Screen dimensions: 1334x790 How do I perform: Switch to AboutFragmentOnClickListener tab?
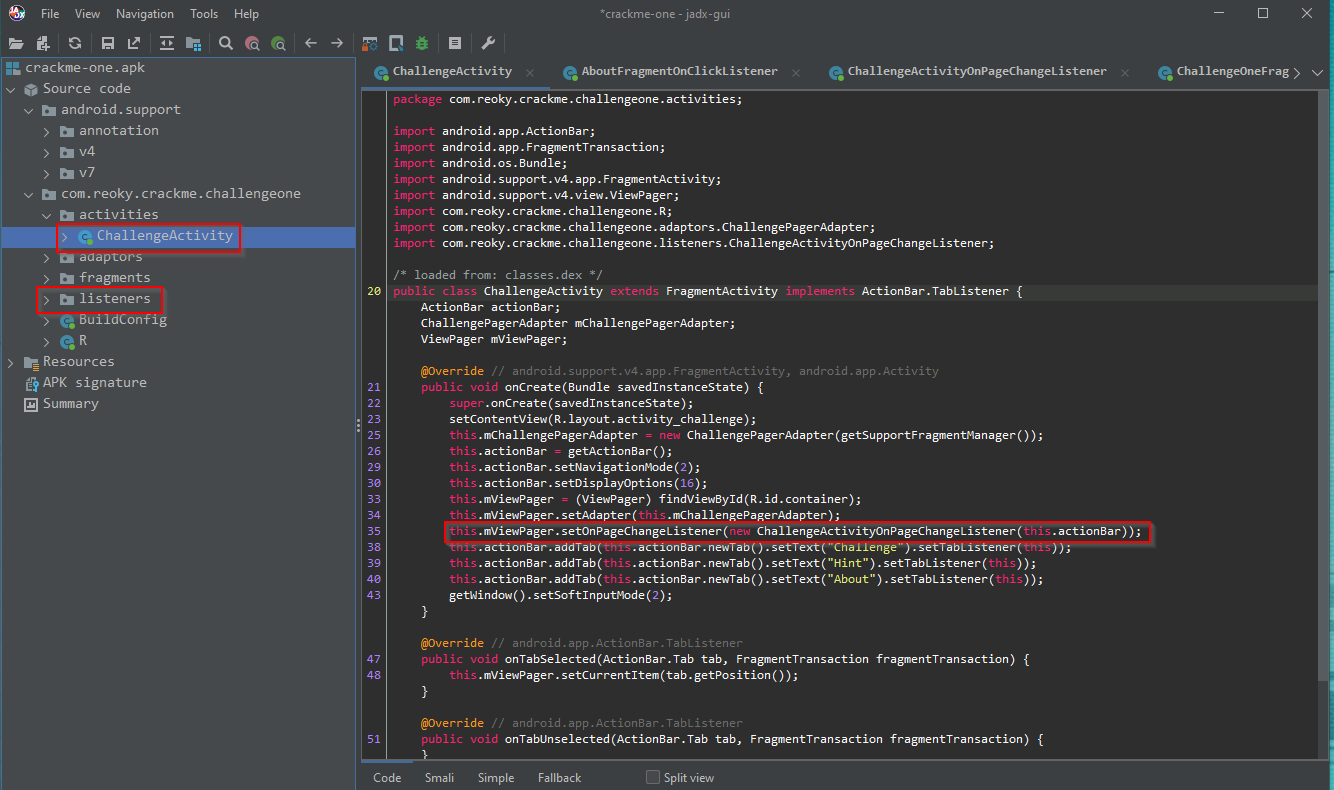(x=682, y=72)
